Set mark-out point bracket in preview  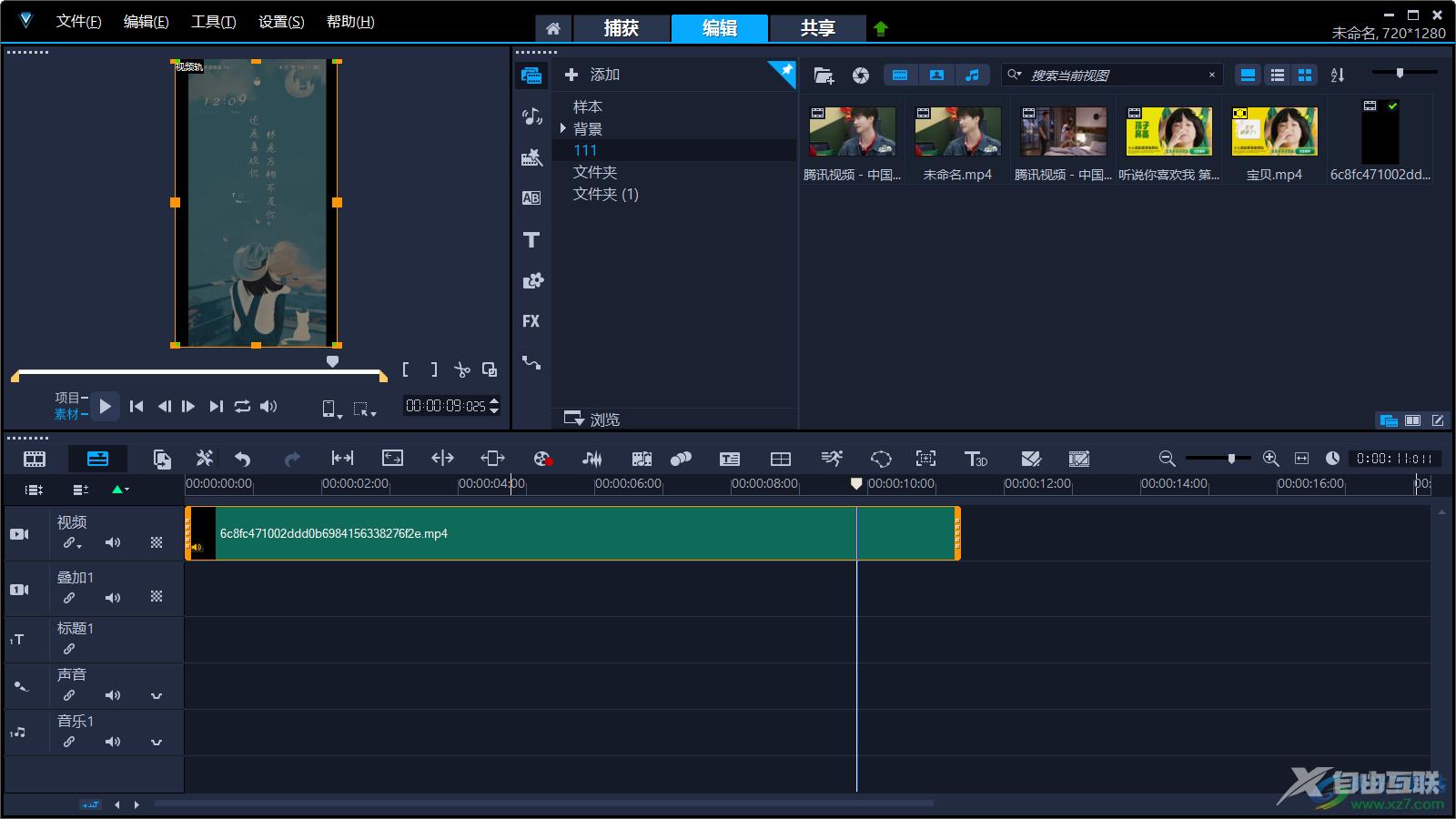[x=434, y=369]
